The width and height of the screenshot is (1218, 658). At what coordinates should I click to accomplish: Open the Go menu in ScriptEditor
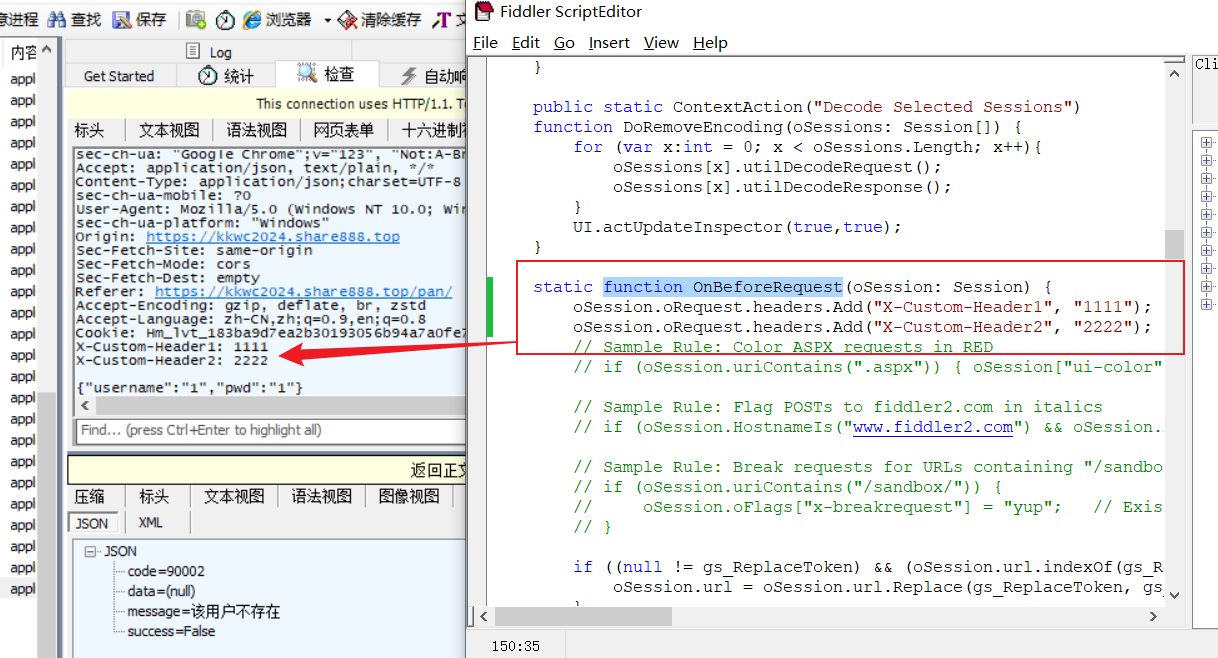coord(564,42)
